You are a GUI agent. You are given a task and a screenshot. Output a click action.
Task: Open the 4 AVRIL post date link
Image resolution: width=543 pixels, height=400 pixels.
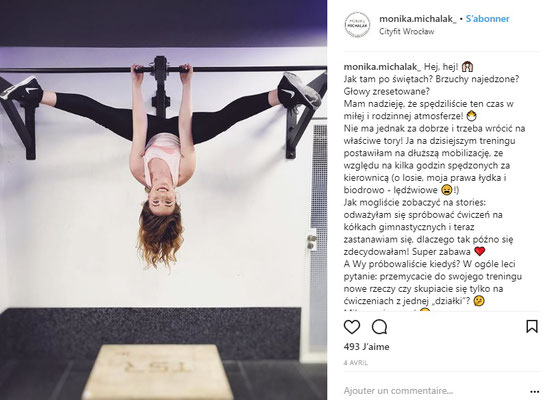point(356,363)
